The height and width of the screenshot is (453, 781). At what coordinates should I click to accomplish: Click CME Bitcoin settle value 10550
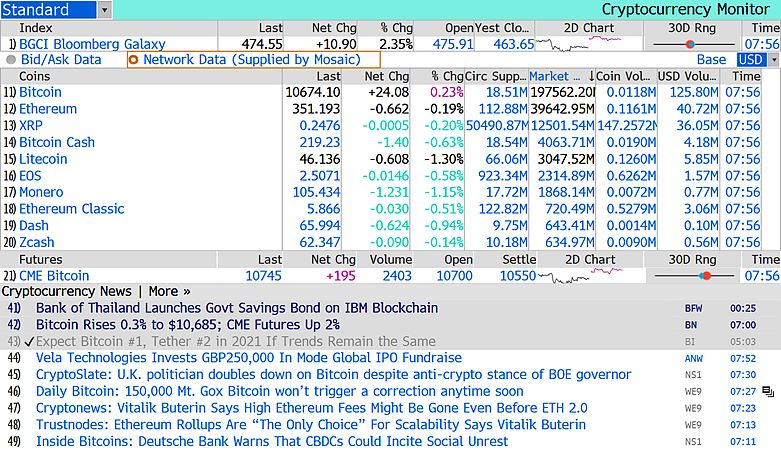pyautogui.click(x=518, y=276)
